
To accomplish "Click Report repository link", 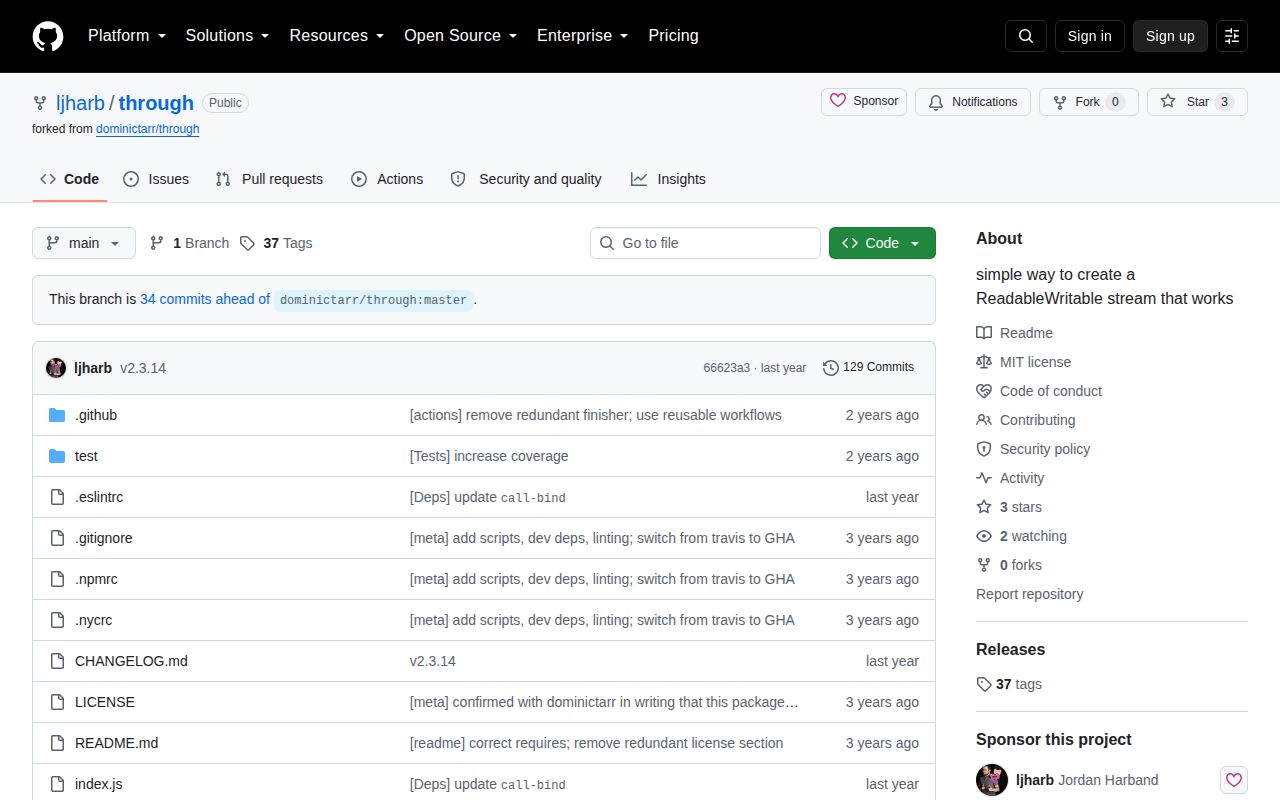I will point(1029,594).
